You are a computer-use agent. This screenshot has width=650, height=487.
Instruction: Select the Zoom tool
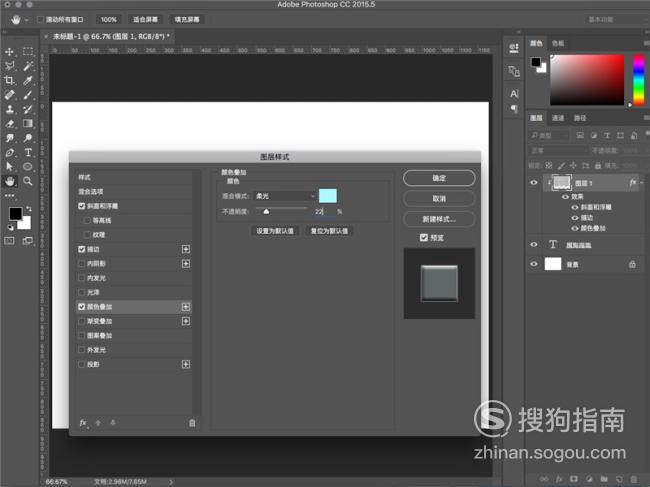tap(28, 181)
